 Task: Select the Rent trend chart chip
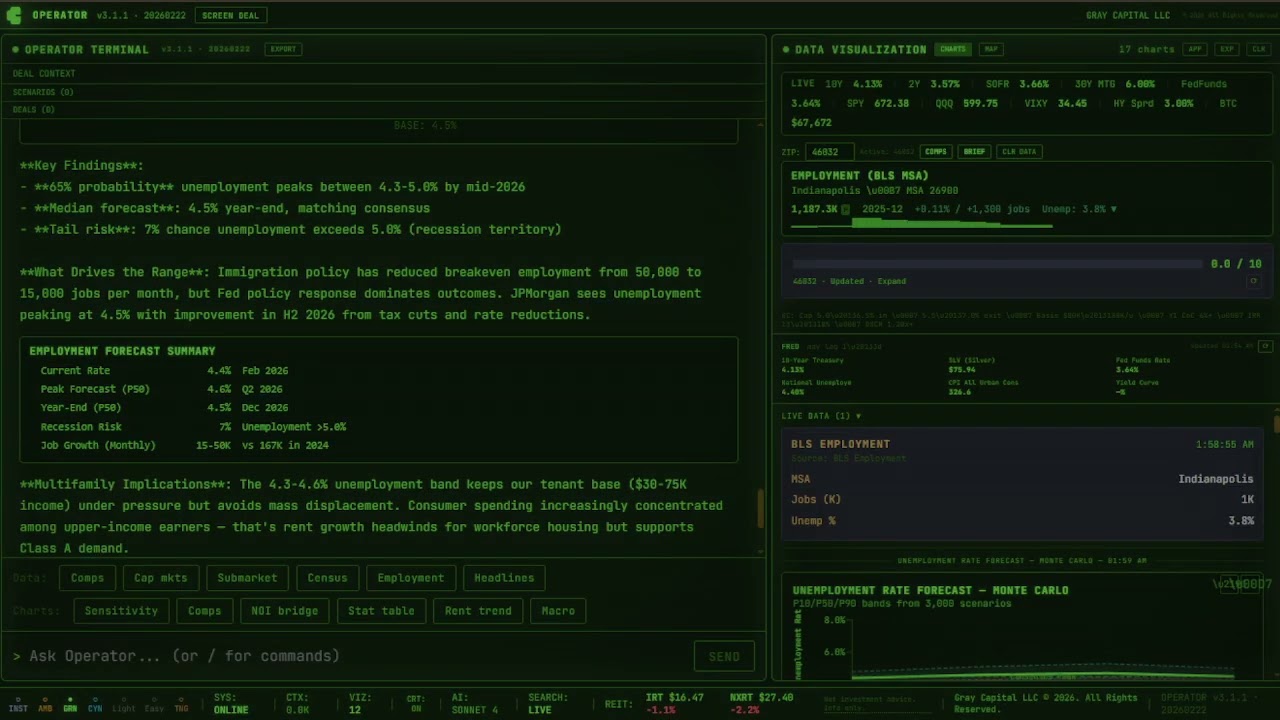[478, 611]
